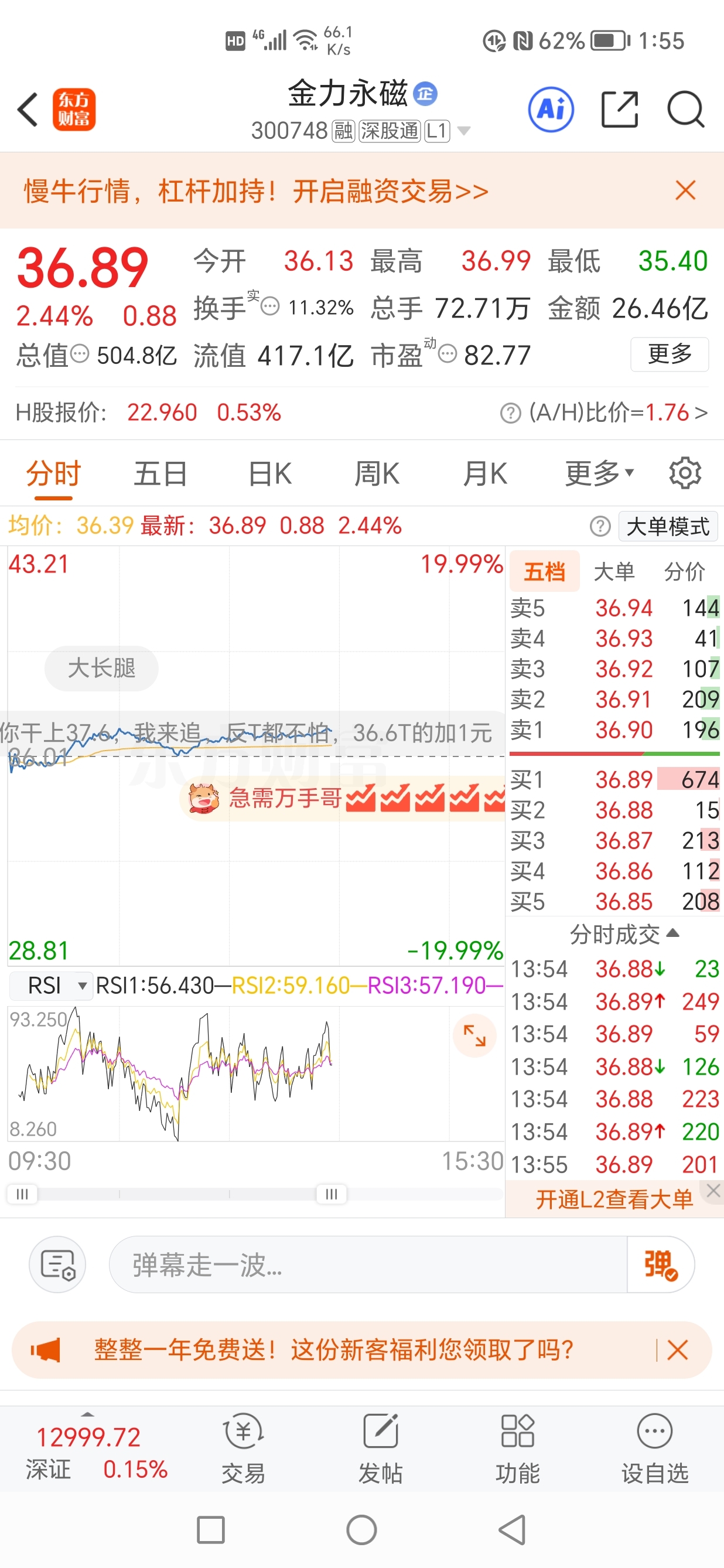Open the search magnifier icon
This screenshot has width=724, height=1568.
point(686,110)
